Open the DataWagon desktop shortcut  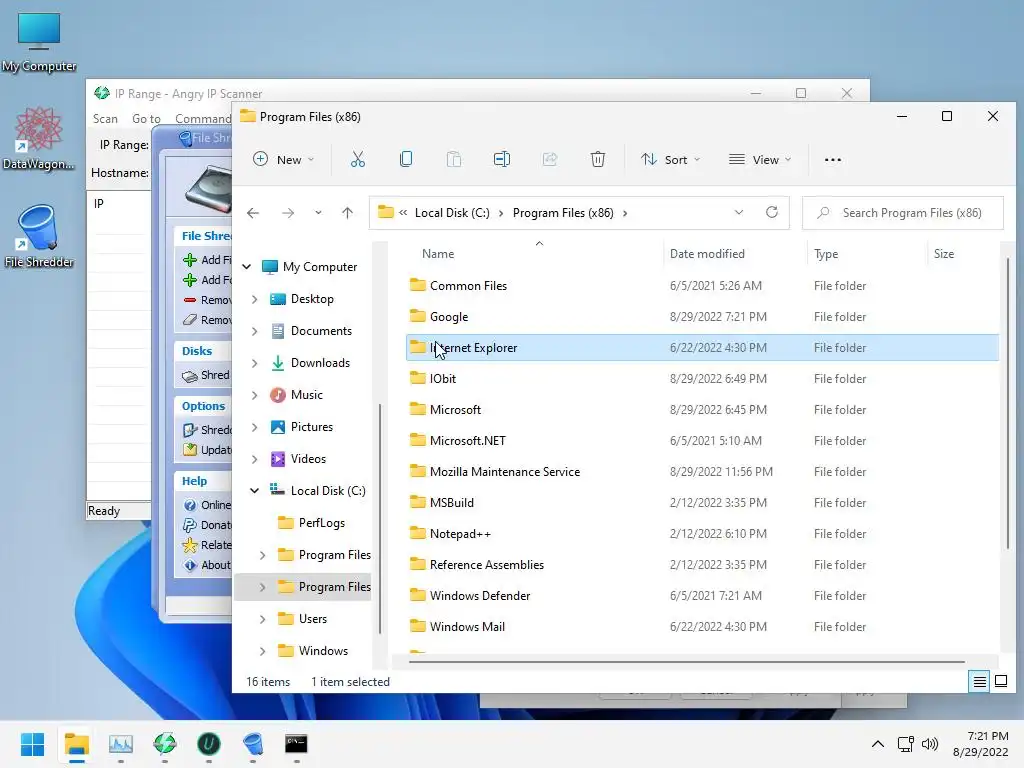[x=39, y=139]
